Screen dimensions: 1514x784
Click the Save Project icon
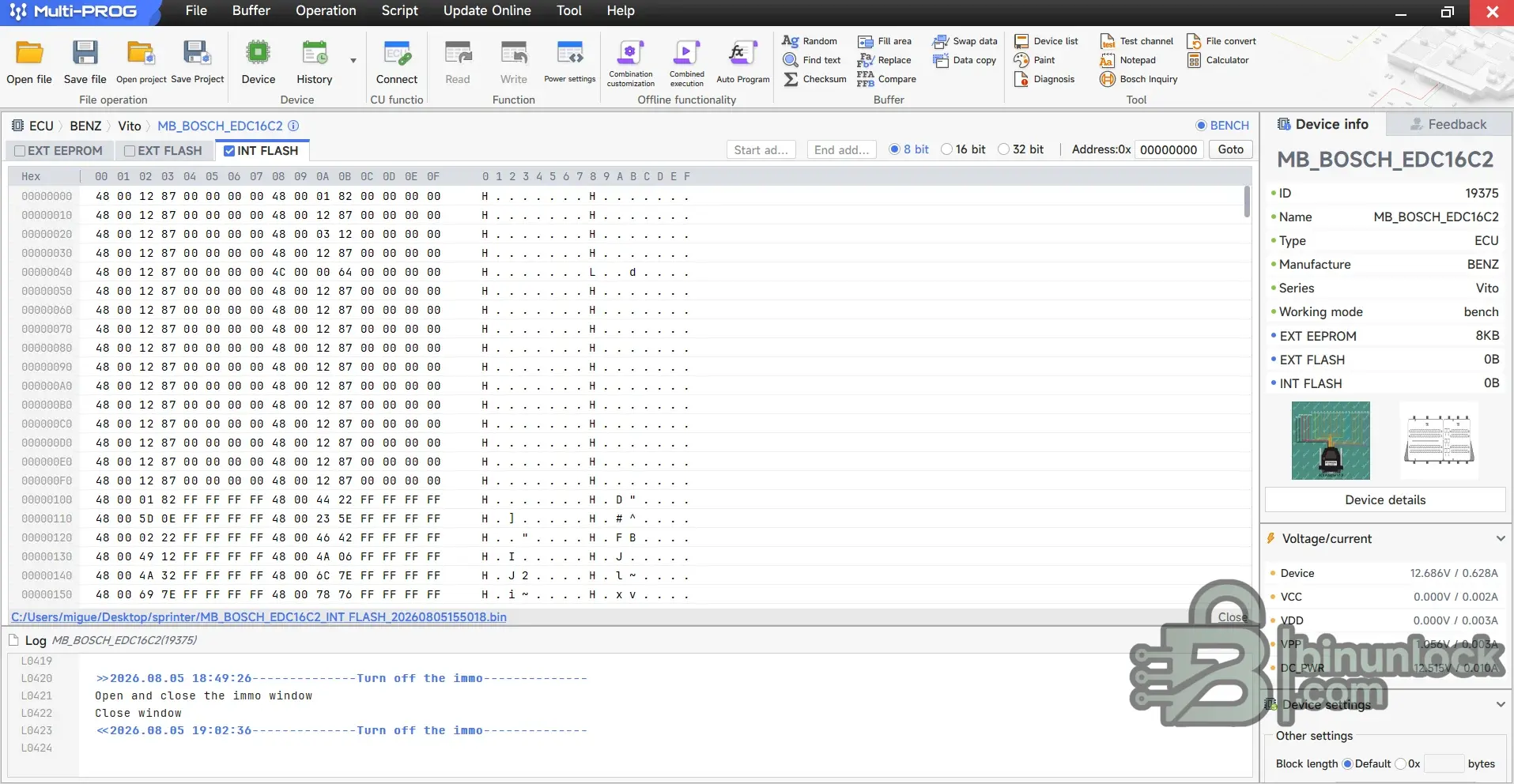coord(197,53)
